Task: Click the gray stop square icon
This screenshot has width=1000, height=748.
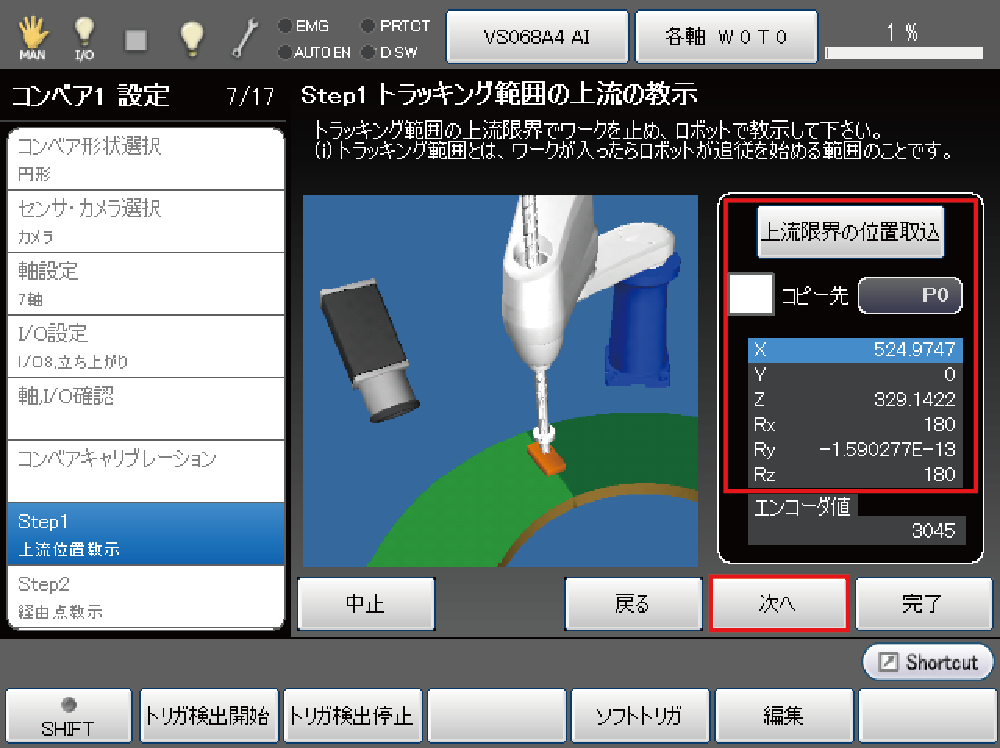Action: pyautogui.click(x=137, y=38)
